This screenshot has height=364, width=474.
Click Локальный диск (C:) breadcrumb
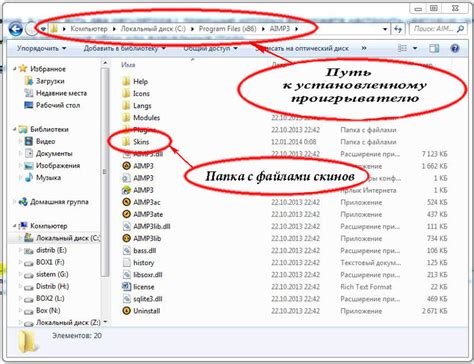pos(153,29)
